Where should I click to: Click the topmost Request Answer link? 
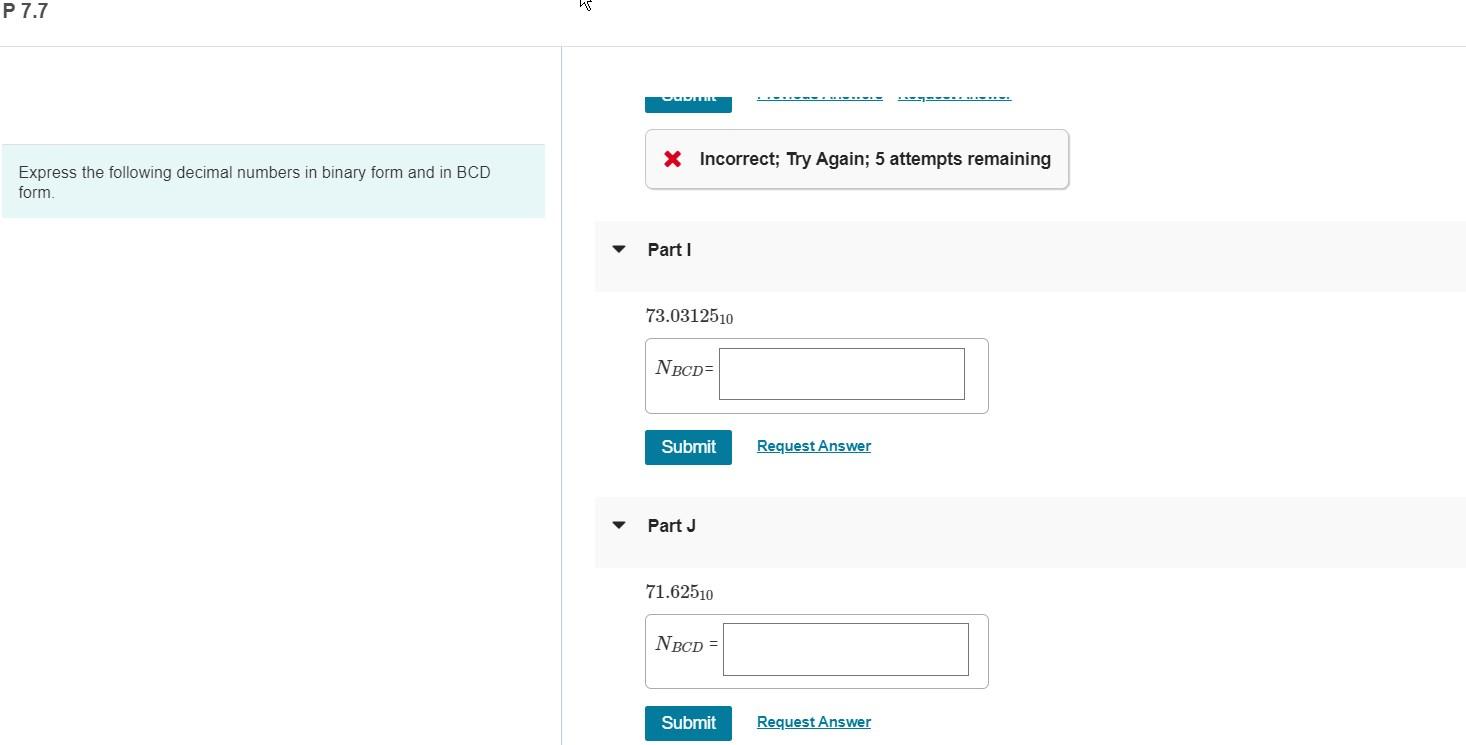click(x=953, y=94)
